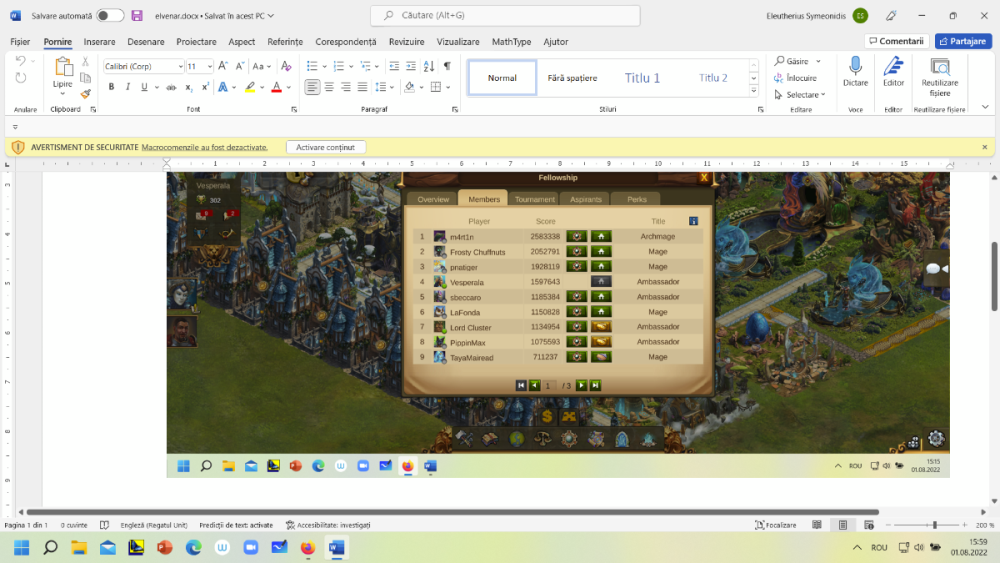Click the Activare conținut button

(325, 147)
